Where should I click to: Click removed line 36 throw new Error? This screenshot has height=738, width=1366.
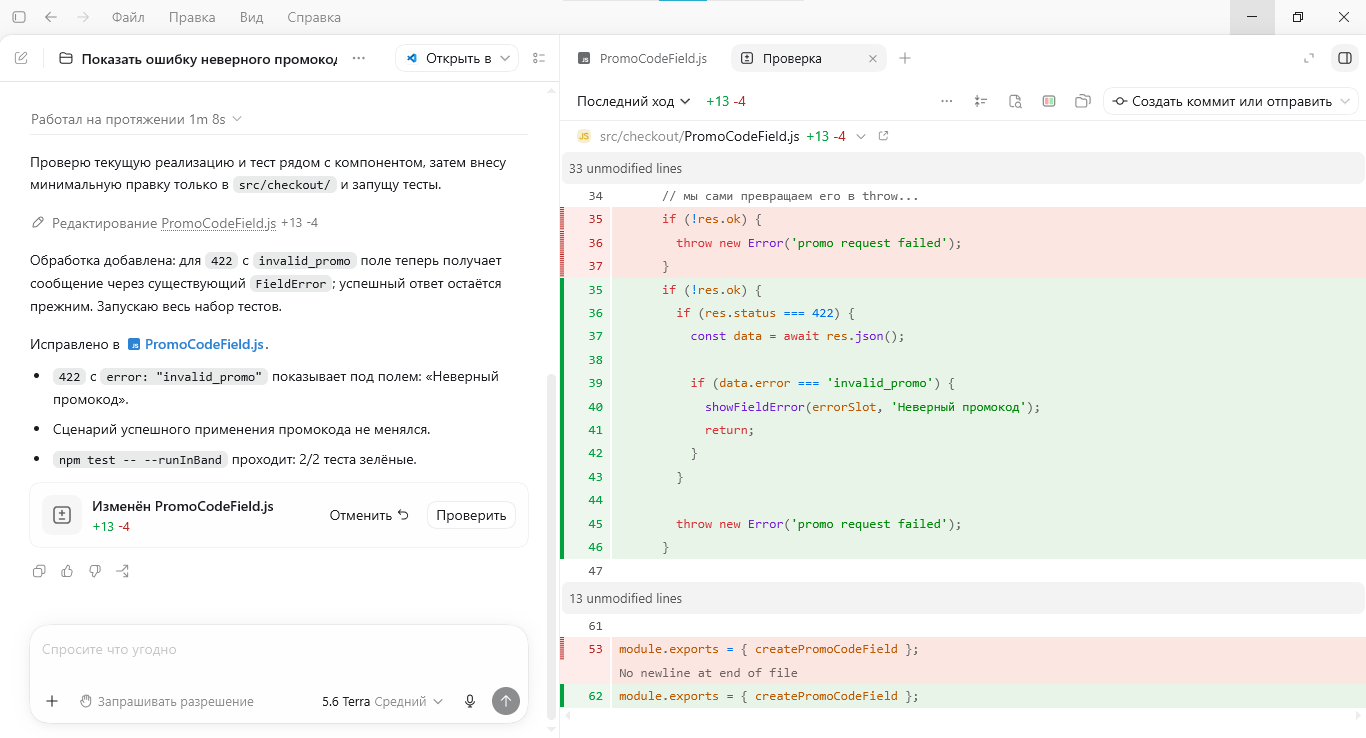(818, 243)
